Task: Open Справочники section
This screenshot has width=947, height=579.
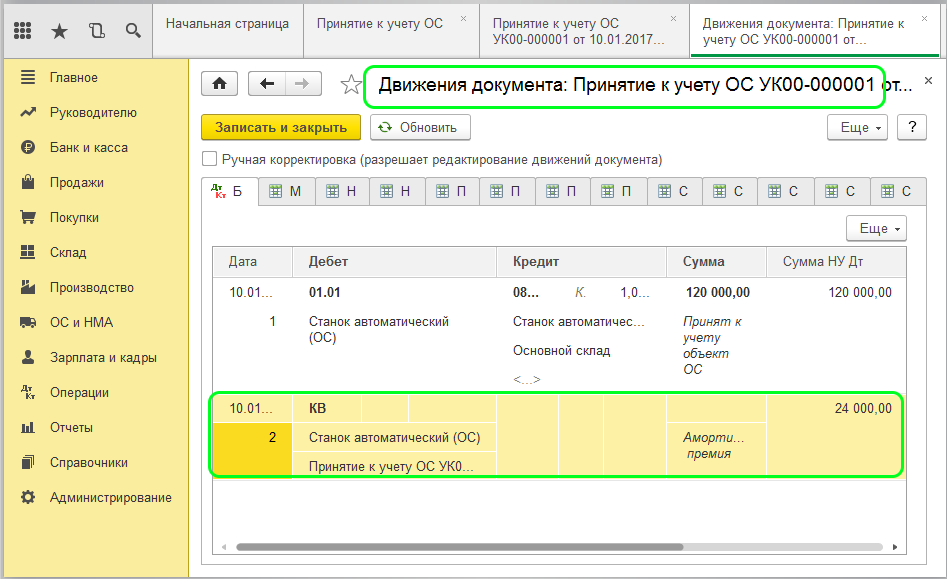Action: coord(89,462)
